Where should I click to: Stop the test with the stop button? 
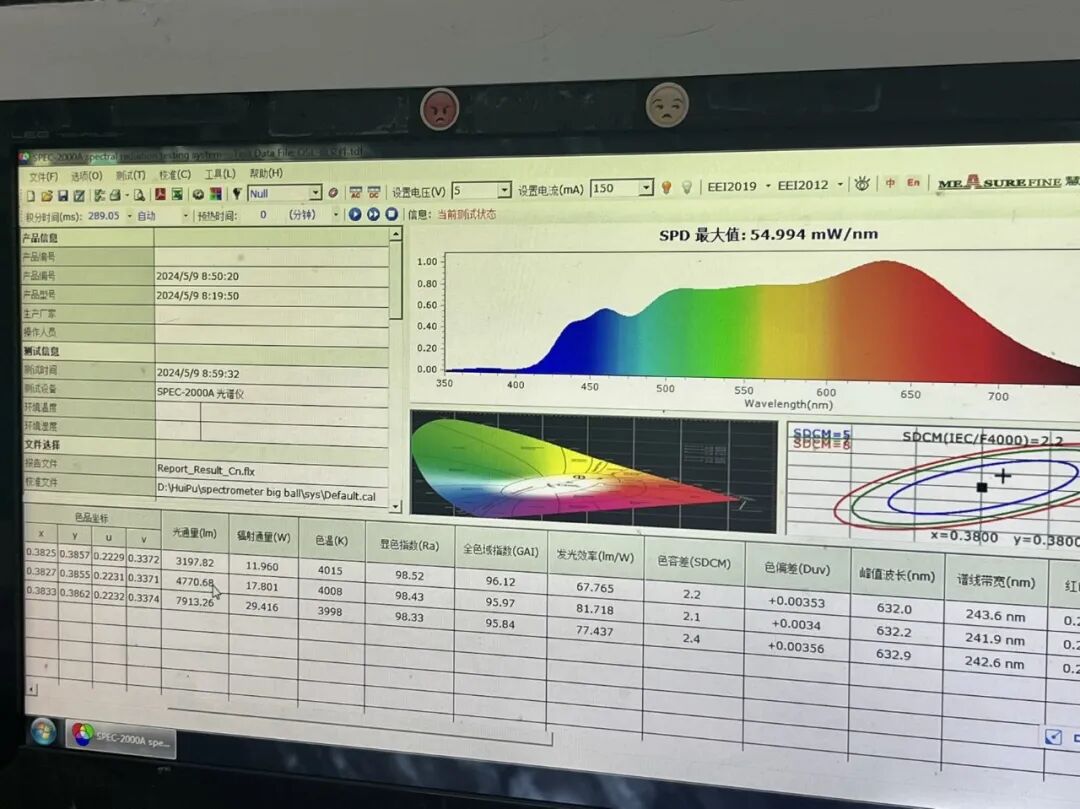pyautogui.click(x=391, y=214)
